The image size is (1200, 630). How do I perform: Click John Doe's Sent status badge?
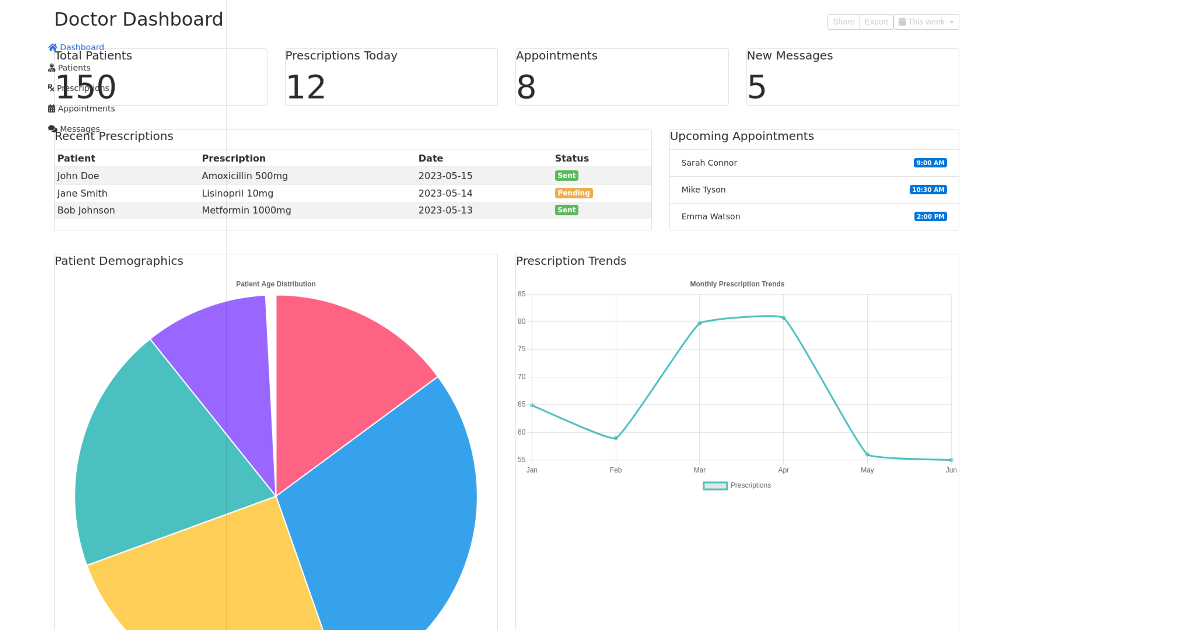(567, 175)
